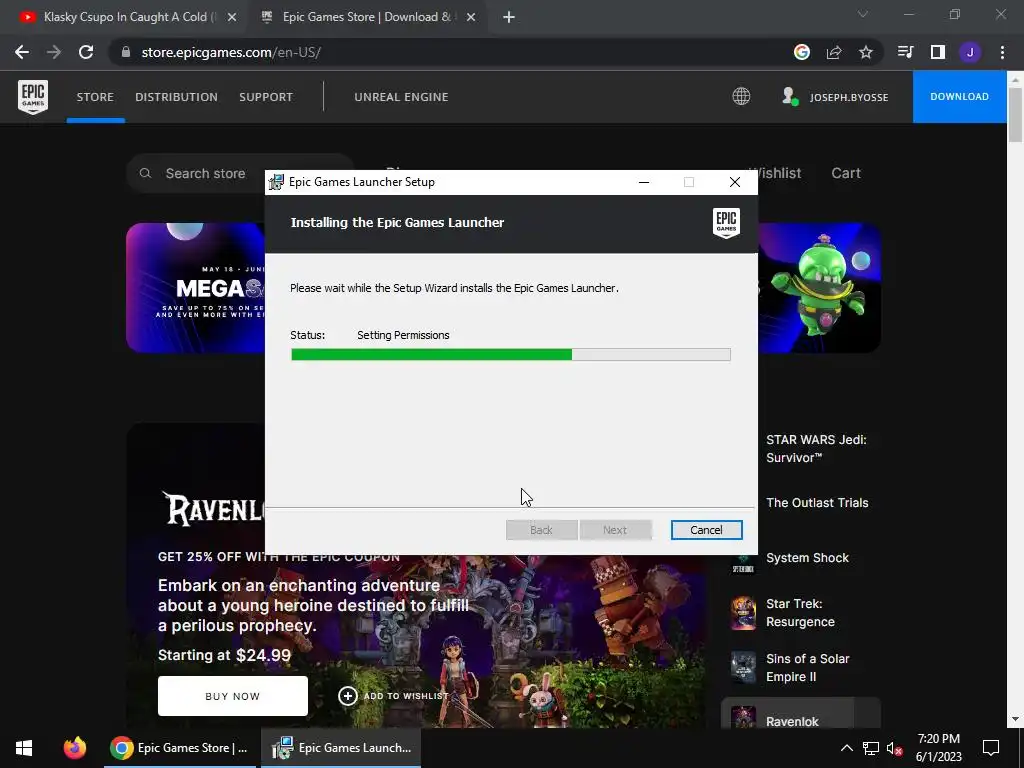Viewport: 1024px width, 768px height.
Task: Open Chrome tab search dropdown arrow
Action: (863, 14)
